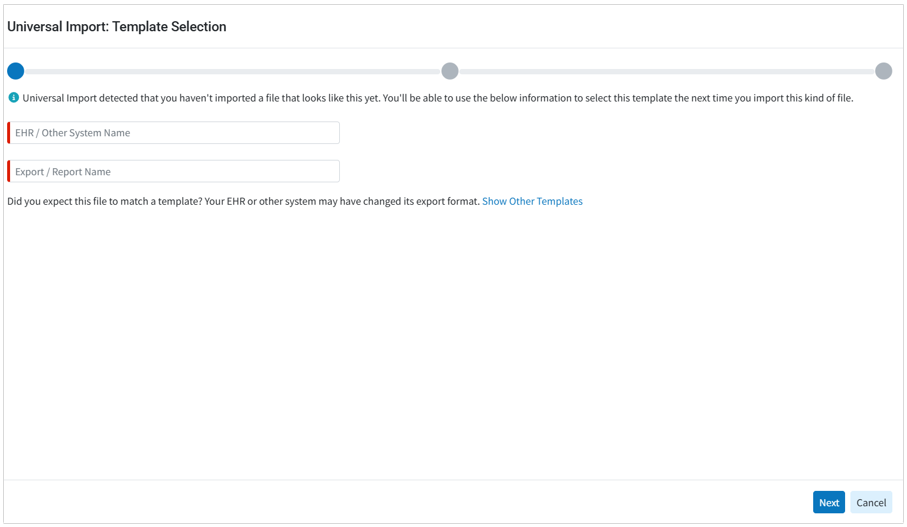
Task: Cancel the Universal Import dialog
Action: (870, 503)
